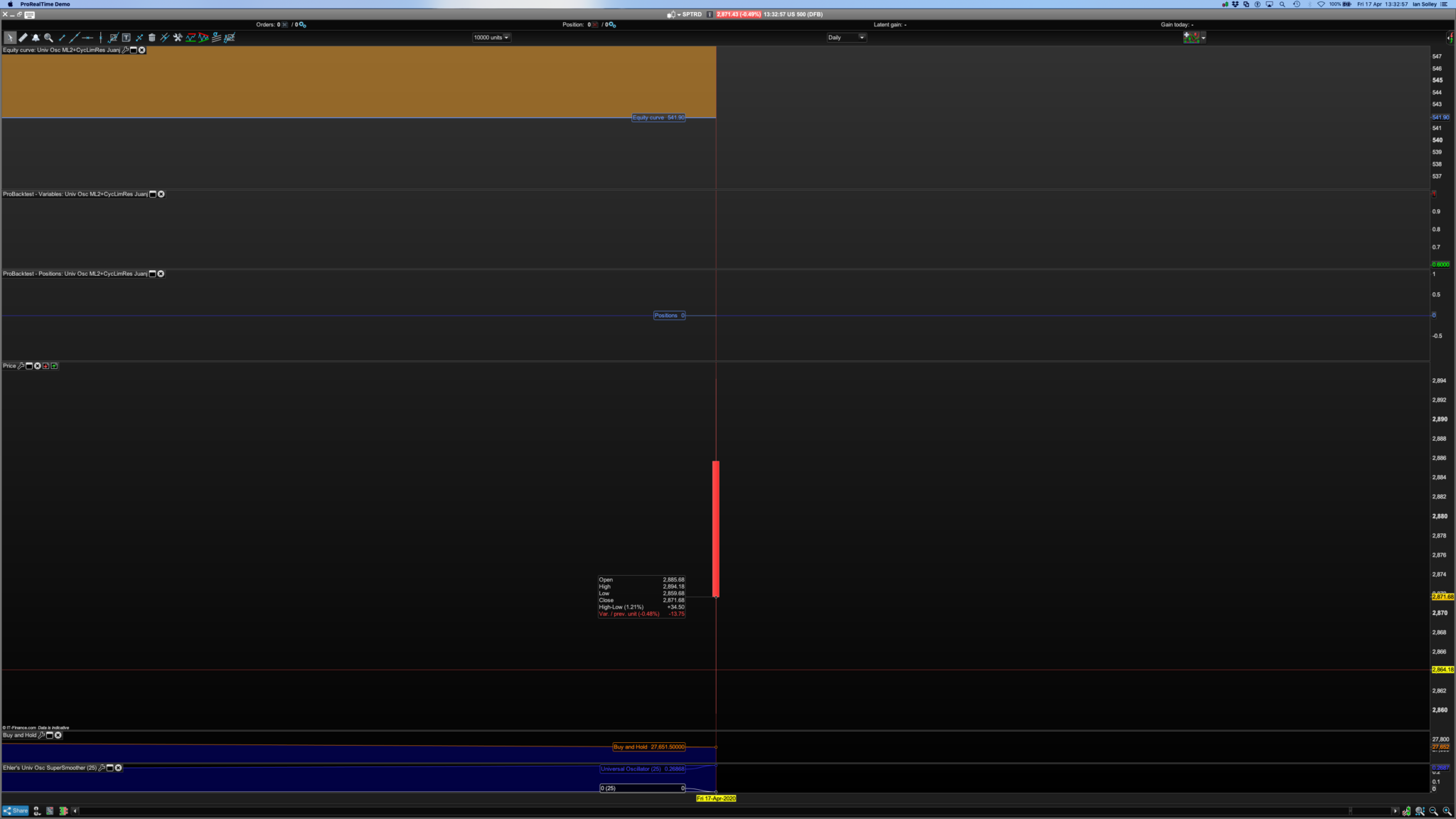1456x819 pixels.
Task: Select the ruler measurement tool
Action: (23, 38)
